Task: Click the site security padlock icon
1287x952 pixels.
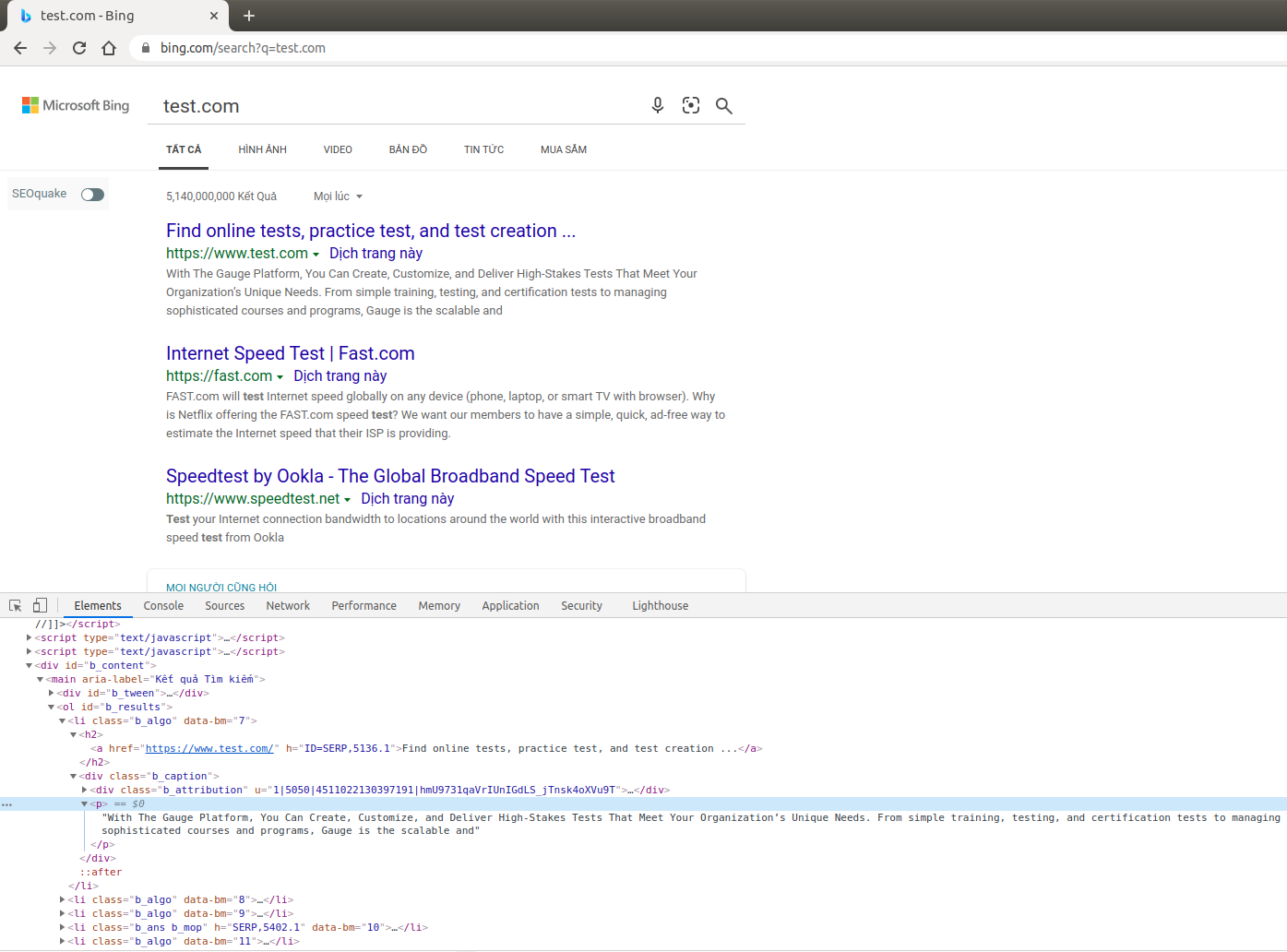Action: click(x=144, y=47)
